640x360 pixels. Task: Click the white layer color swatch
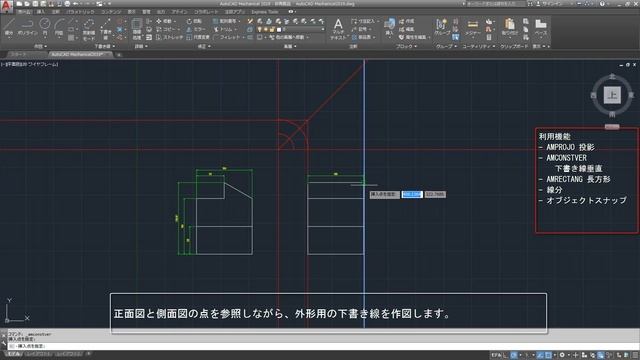coord(279,29)
